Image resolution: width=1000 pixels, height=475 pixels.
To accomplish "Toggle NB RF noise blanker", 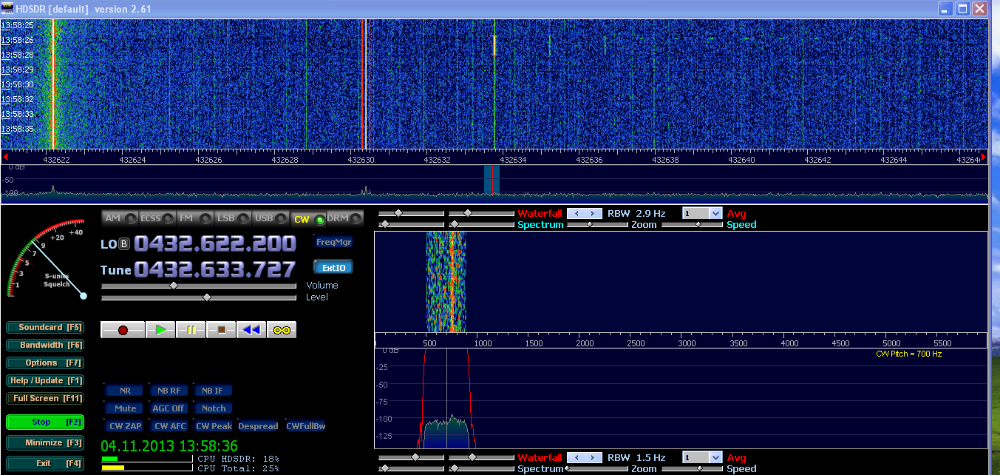I will pyautogui.click(x=169, y=391).
